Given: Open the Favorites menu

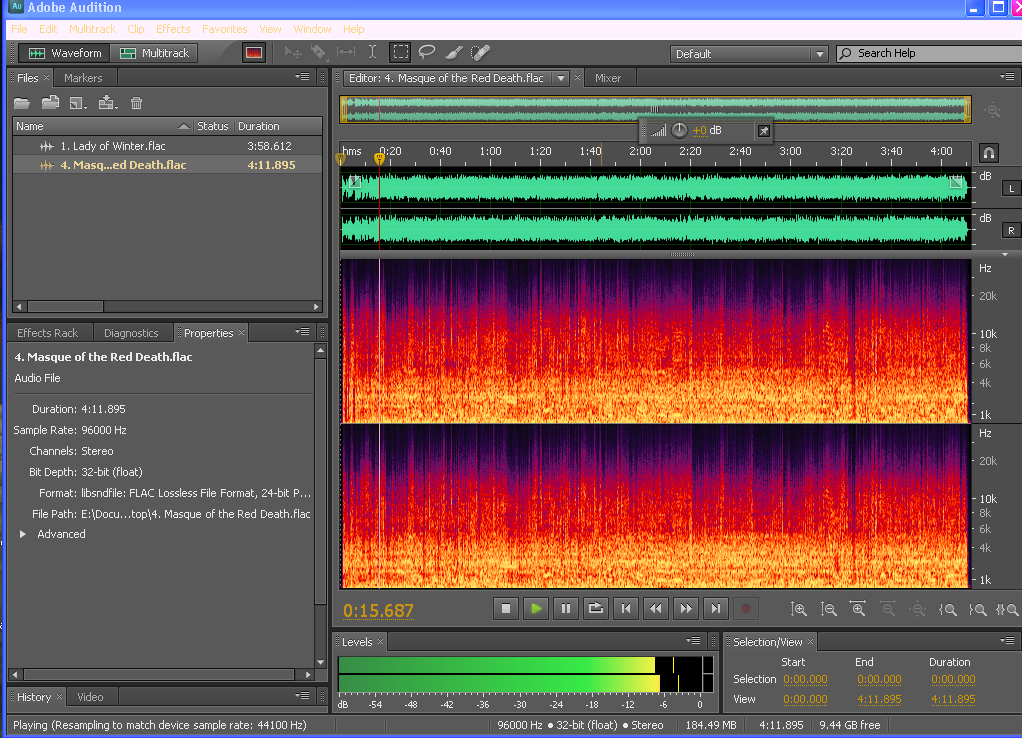Looking at the screenshot, I should pos(224,29).
